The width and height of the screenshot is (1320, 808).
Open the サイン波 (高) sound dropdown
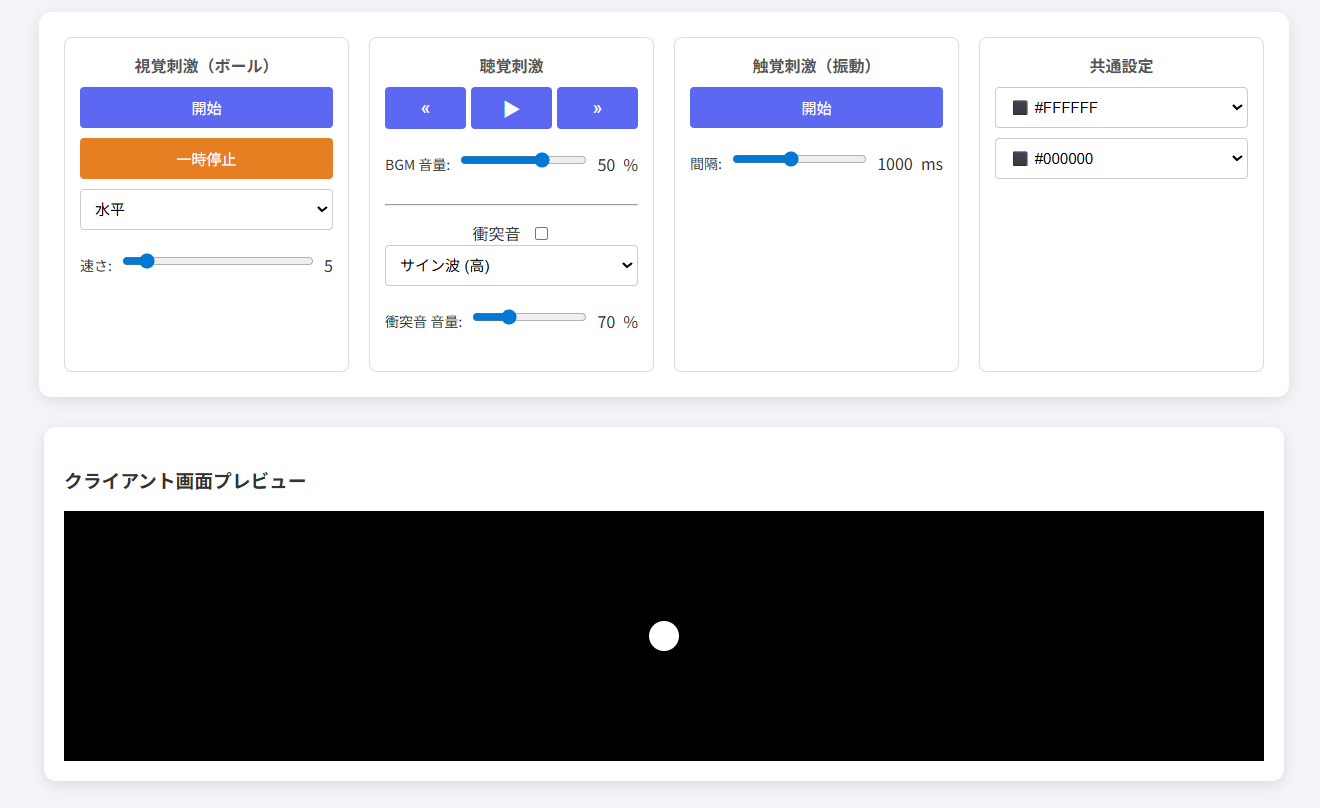point(511,266)
